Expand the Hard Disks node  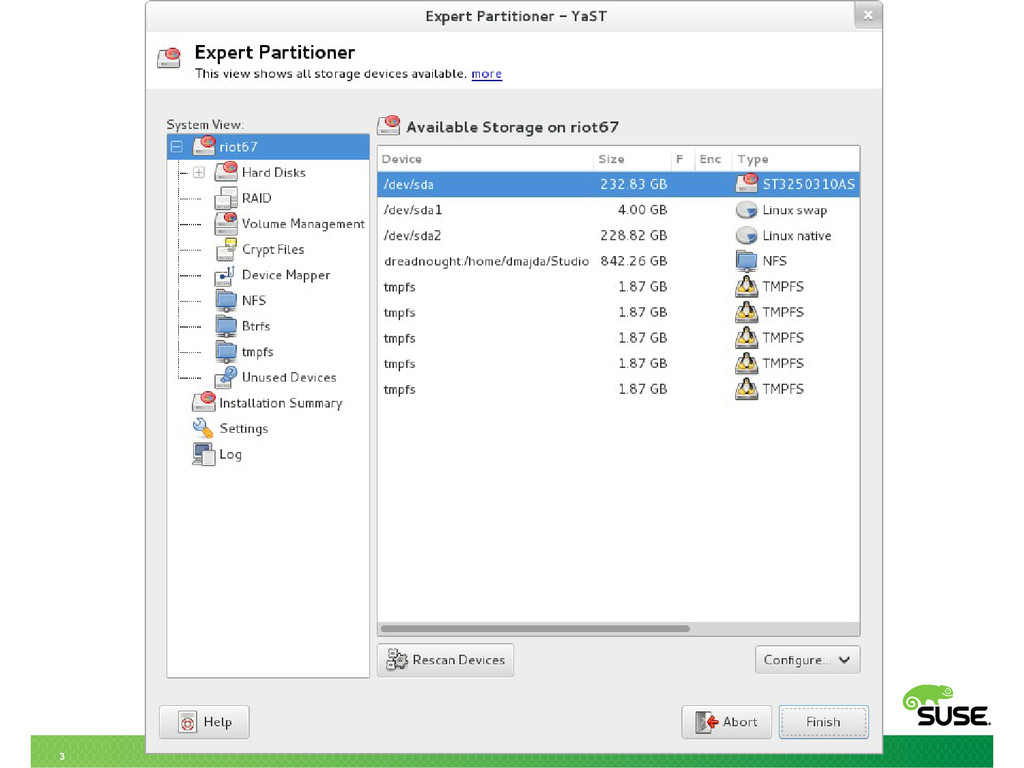pos(199,172)
